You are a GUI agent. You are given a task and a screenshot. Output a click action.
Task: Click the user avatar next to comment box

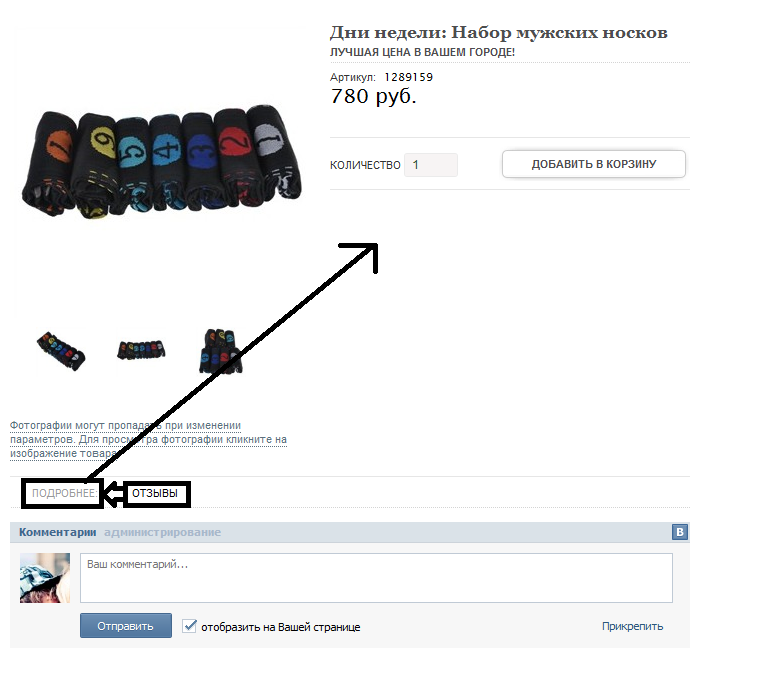click(45, 578)
